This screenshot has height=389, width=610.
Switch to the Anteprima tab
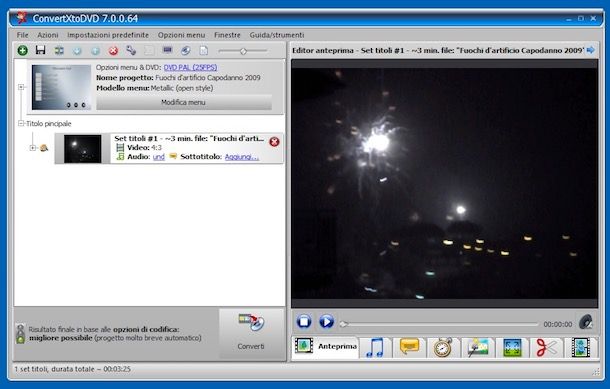point(325,346)
